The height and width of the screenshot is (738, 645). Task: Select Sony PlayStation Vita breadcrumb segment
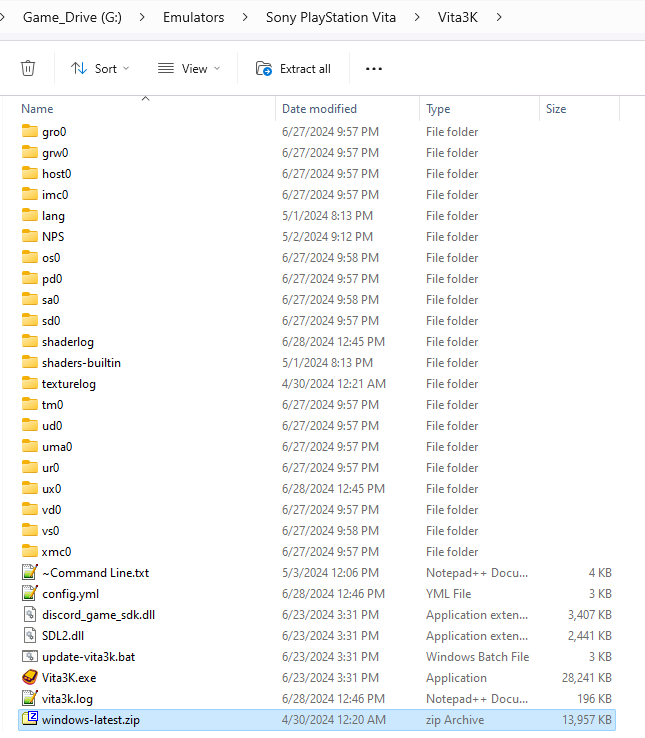click(331, 17)
